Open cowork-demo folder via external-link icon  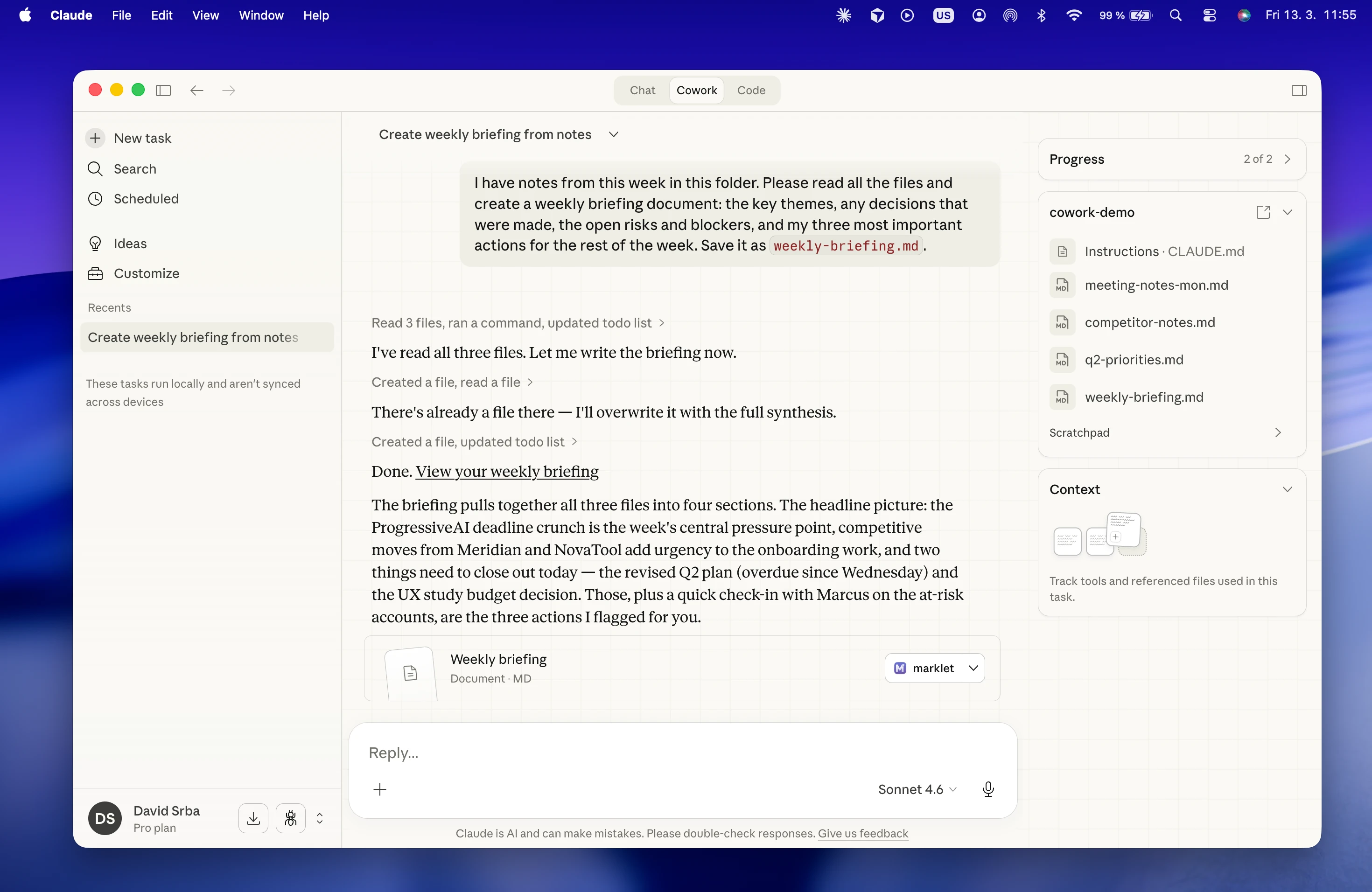click(1262, 212)
